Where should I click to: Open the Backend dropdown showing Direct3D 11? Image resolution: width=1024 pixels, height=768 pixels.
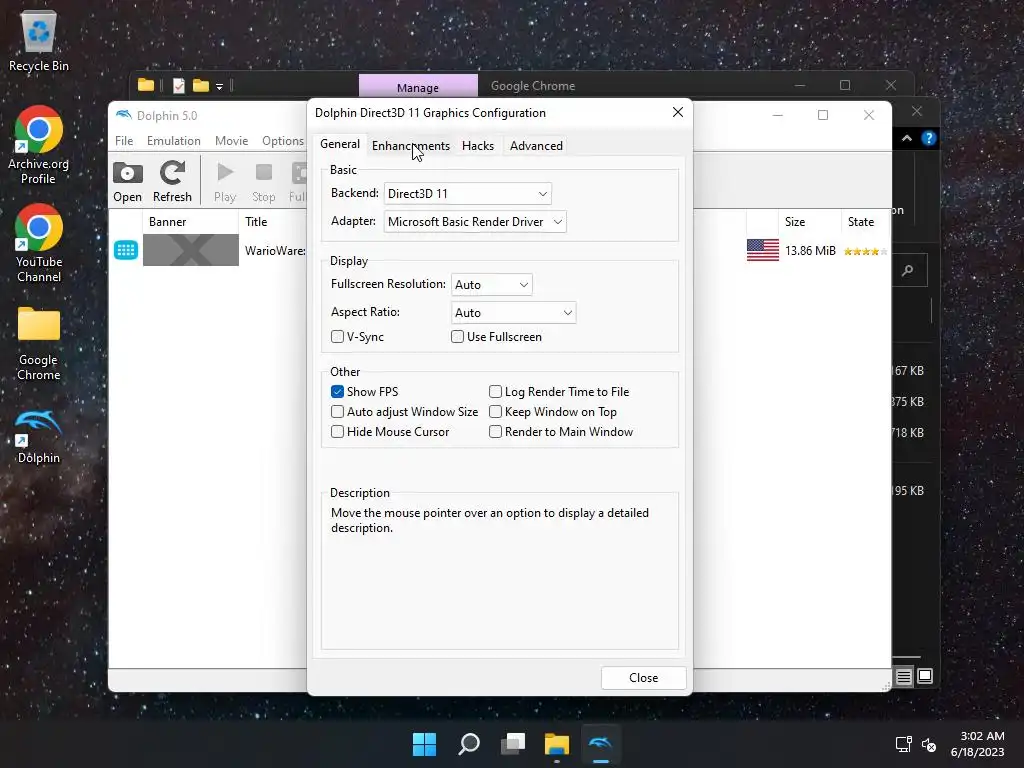pos(468,193)
